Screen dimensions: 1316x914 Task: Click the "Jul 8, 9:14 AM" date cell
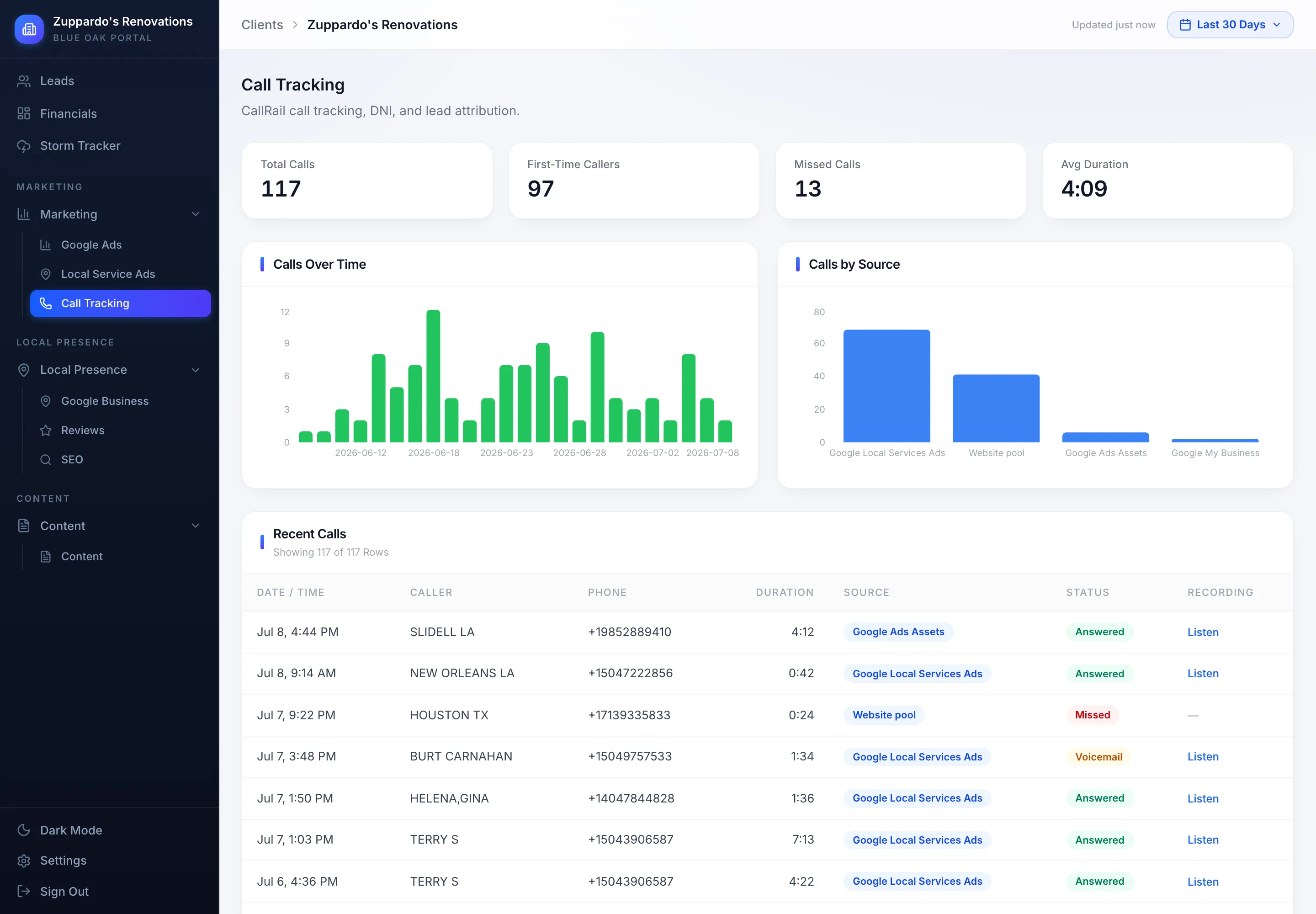296,673
